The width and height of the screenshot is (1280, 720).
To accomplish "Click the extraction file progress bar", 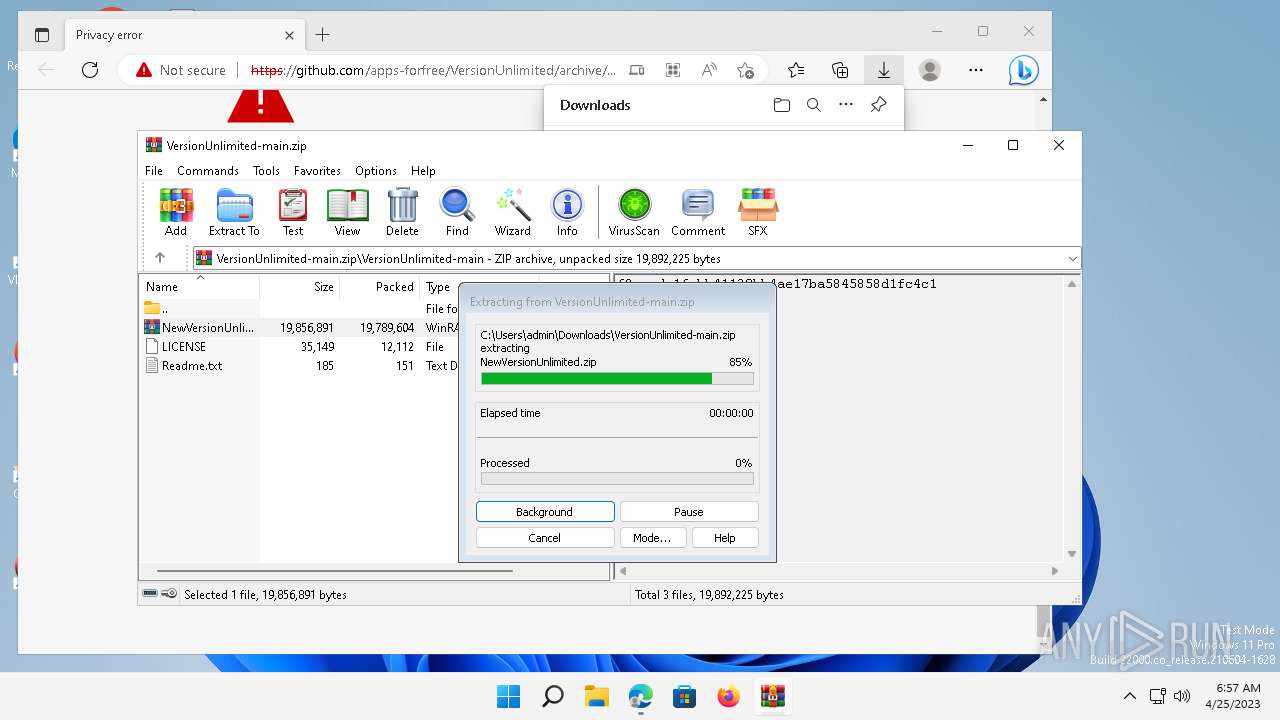I will click(x=617, y=379).
